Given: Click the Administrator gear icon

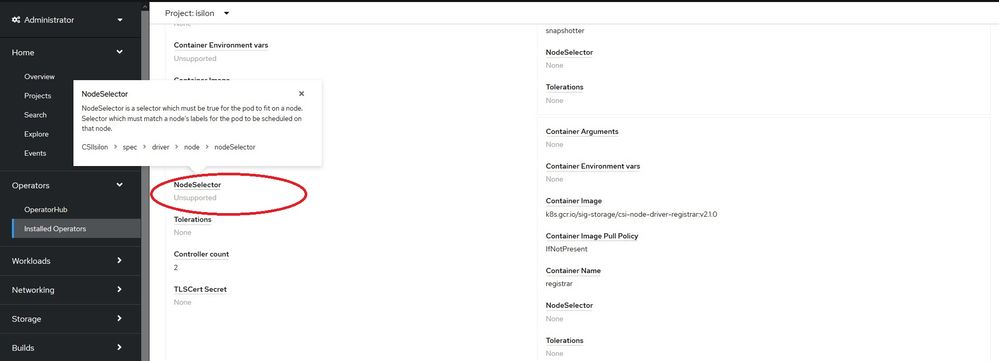Looking at the screenshot, I should [16, 20].
